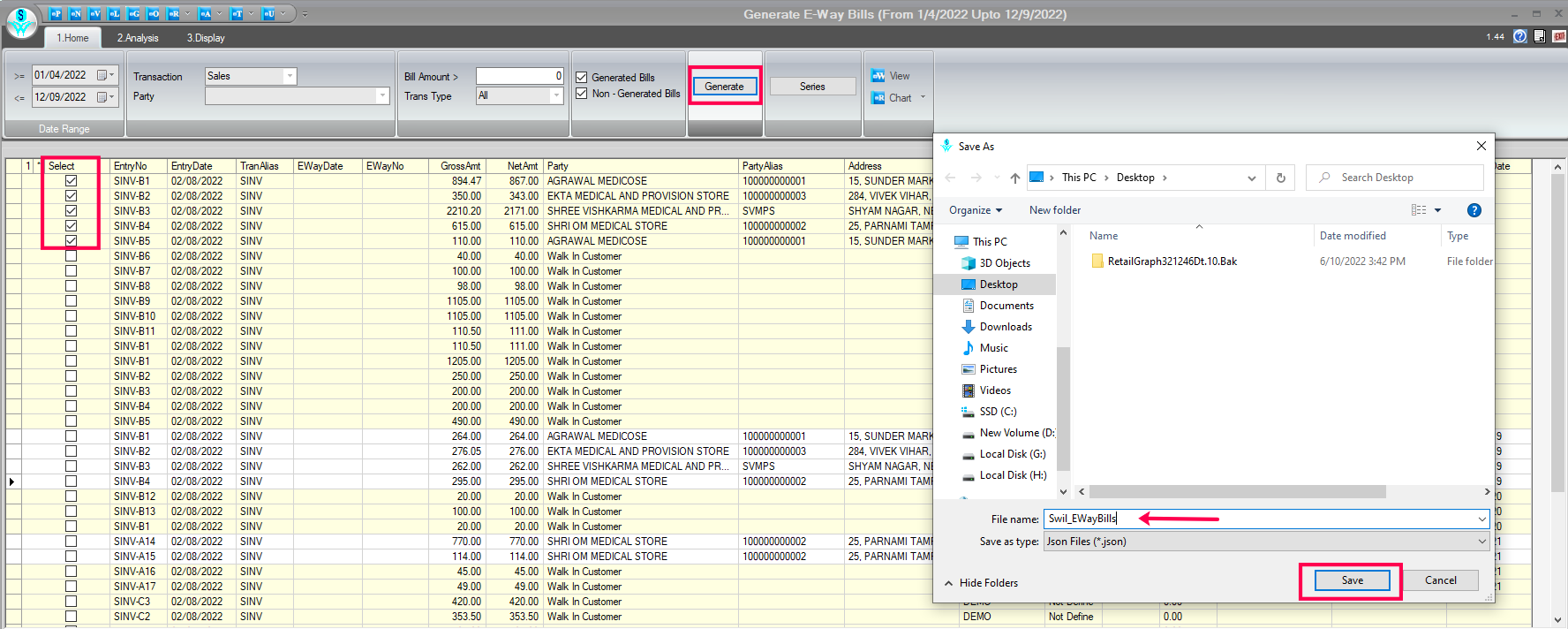Click the 'T' quick access toolbar icon
The height and width of the screenshot is (629, 1568).
tap(237, 14)
